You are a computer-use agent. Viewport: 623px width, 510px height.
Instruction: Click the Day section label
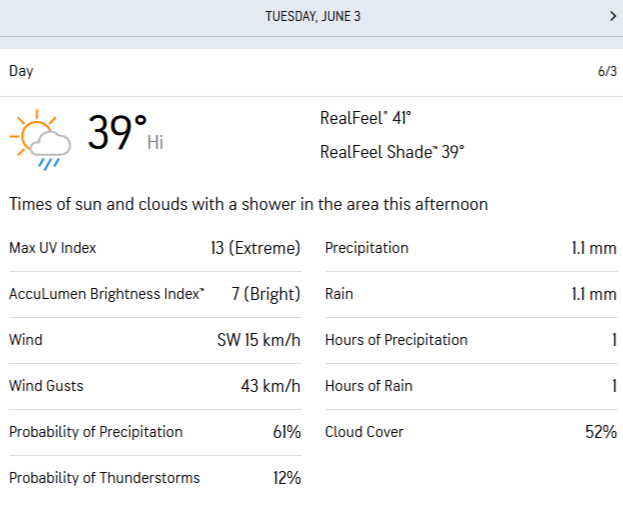pyautogui.click(x=21, y=71)
